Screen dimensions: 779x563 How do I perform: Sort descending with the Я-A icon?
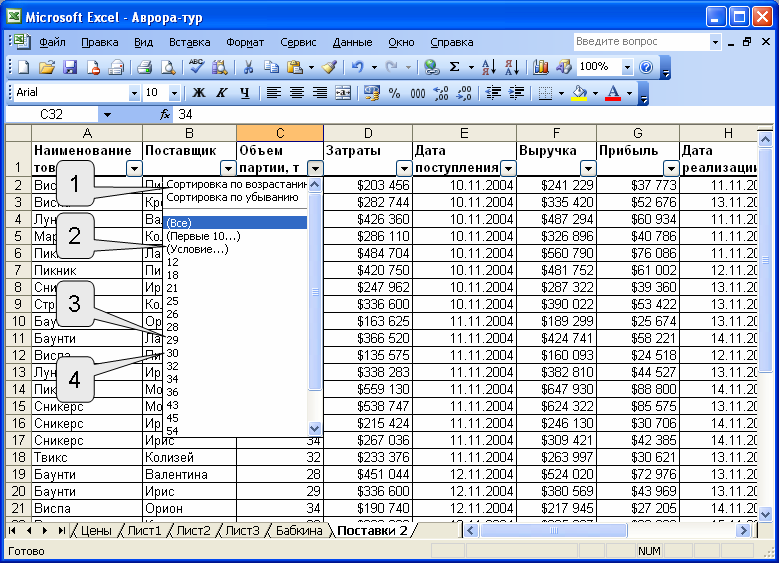pos(512,67)
